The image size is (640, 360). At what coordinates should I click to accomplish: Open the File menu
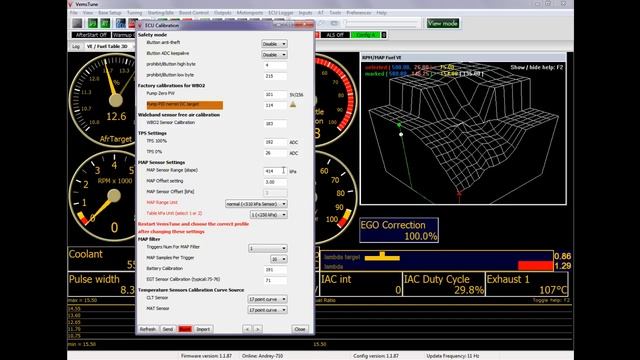click(73, 13)
